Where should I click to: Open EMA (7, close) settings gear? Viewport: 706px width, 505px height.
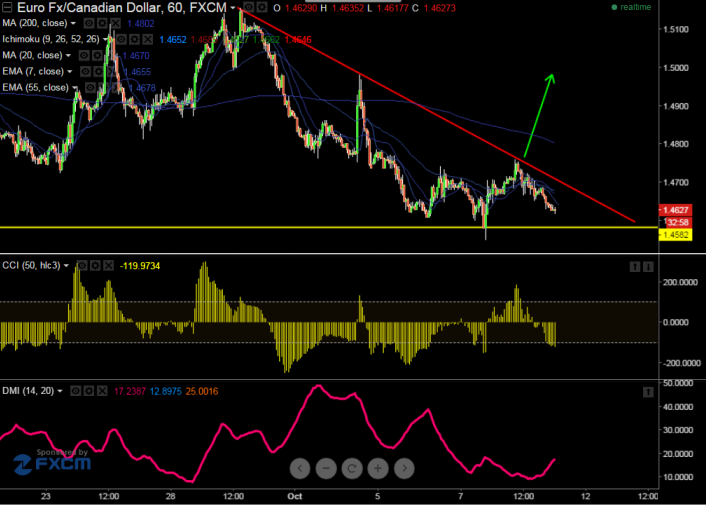(x=99, y=72)
